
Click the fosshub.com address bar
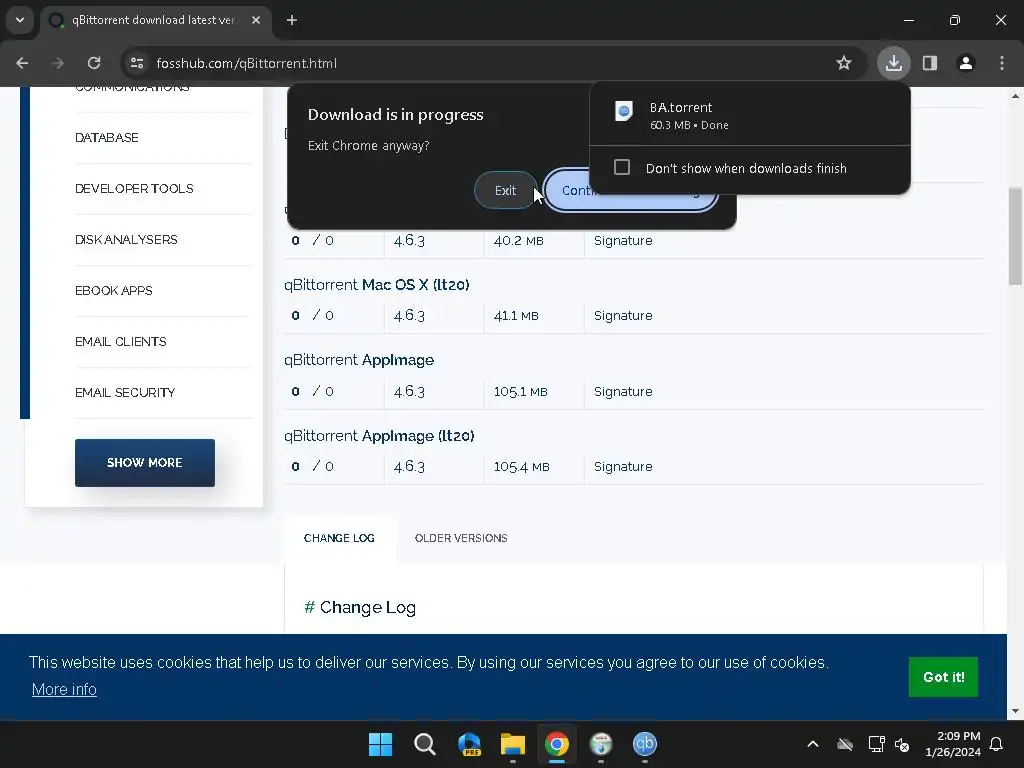click(493, 63)
